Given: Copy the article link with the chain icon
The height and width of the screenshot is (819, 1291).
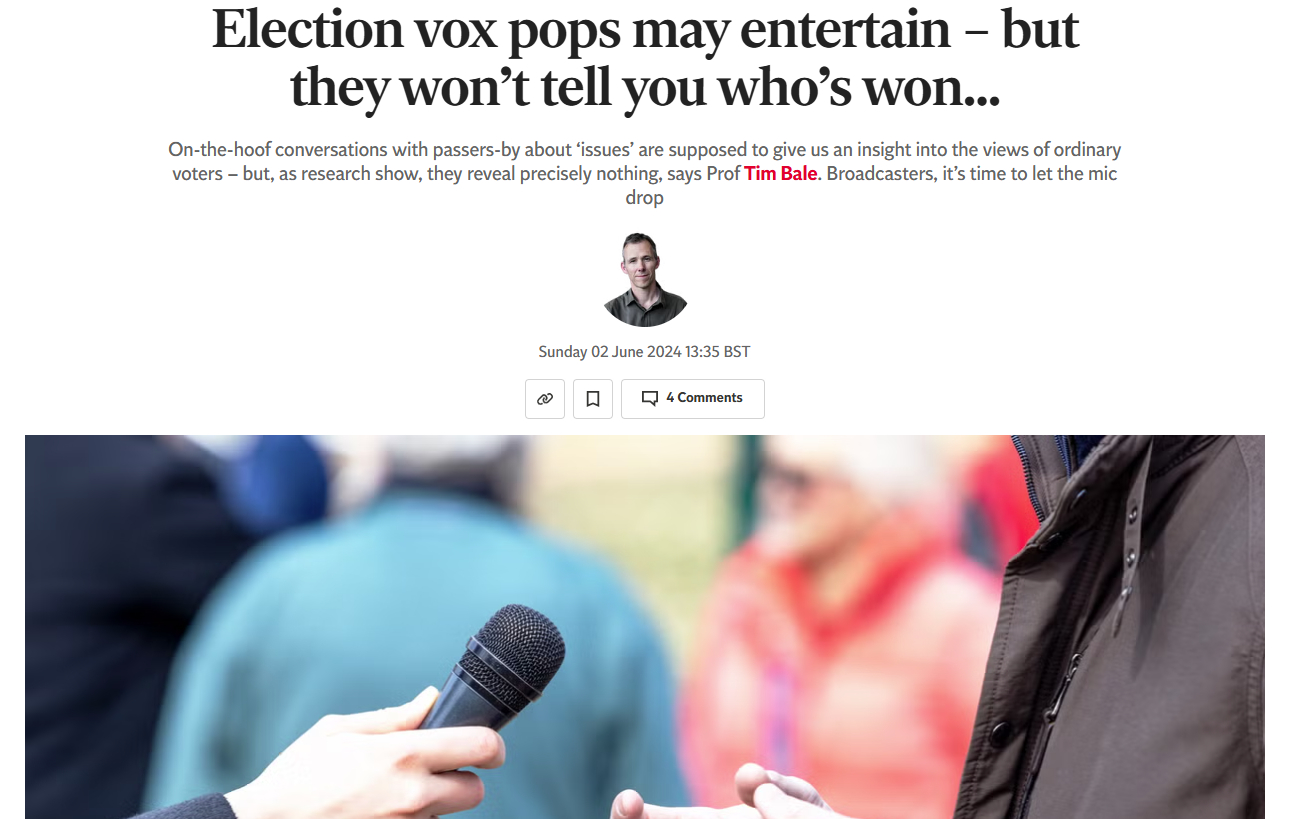Looking at the screenshot, I should tap(545, 398).
